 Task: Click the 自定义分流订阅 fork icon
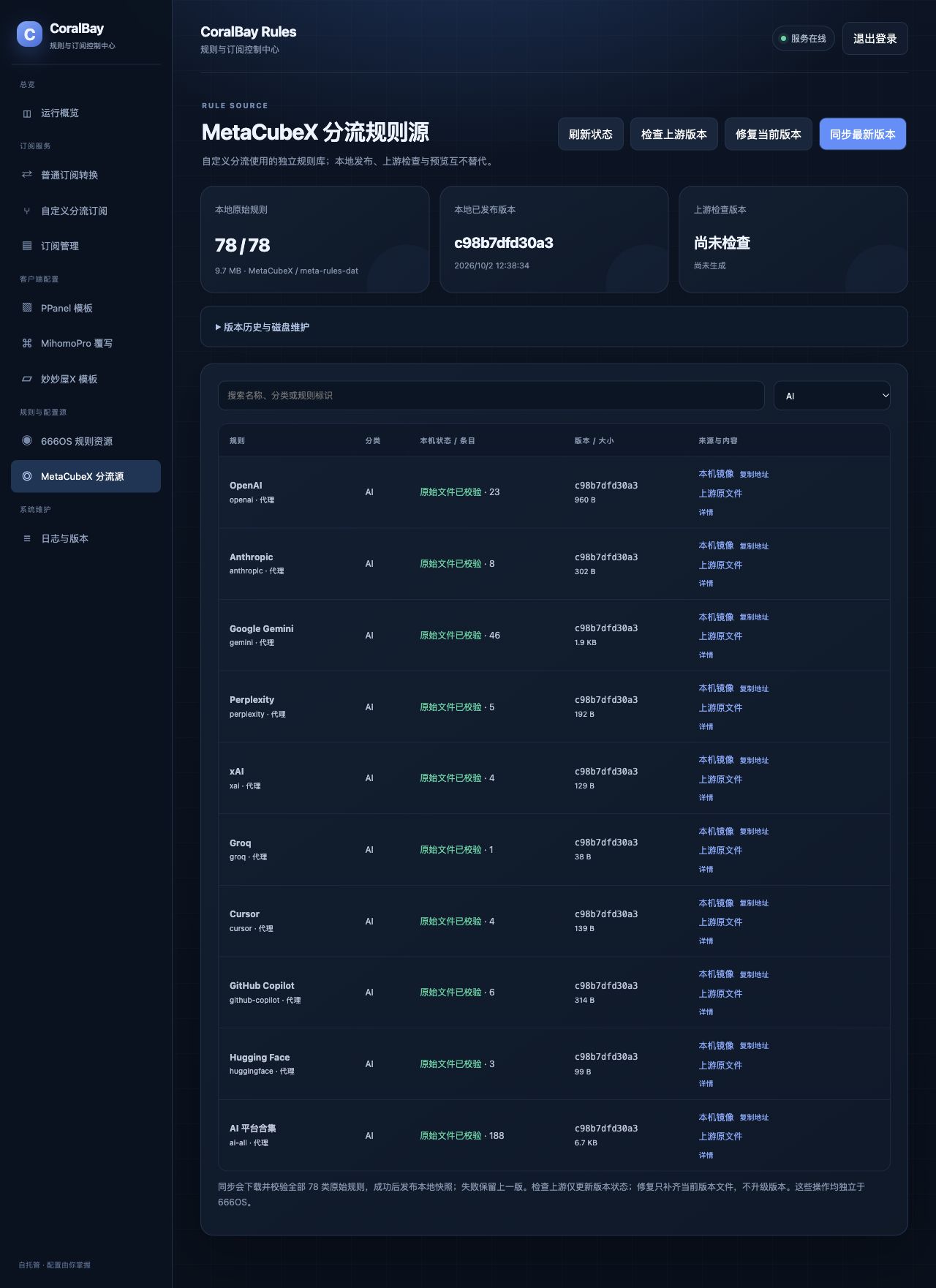[27, 211]
